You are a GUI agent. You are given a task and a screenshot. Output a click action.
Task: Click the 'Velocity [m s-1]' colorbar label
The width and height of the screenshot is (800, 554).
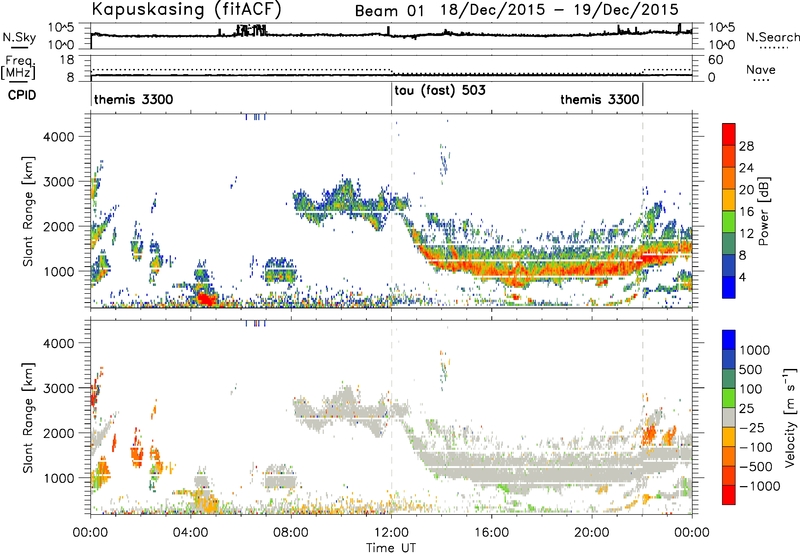click(790, 417)
